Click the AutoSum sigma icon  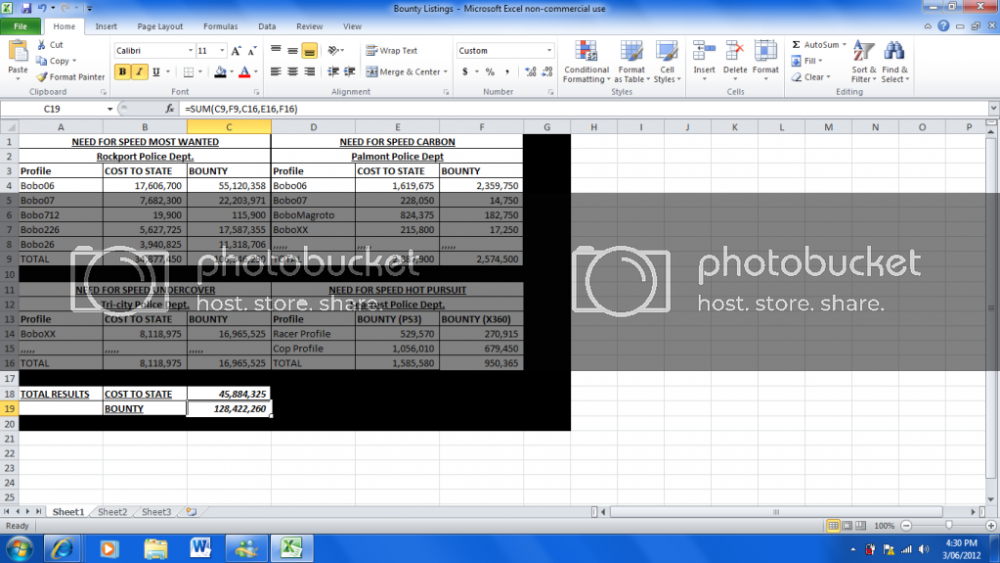(796, 45)
